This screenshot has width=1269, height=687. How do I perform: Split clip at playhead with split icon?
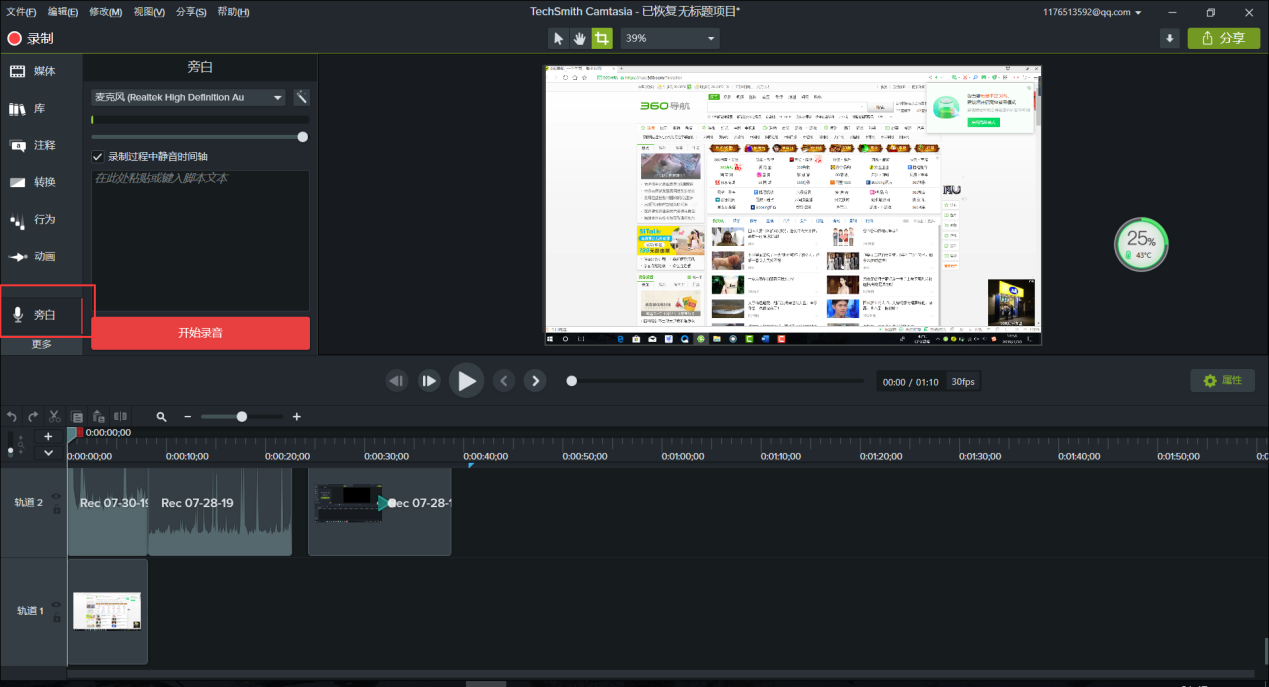point(121,416)
